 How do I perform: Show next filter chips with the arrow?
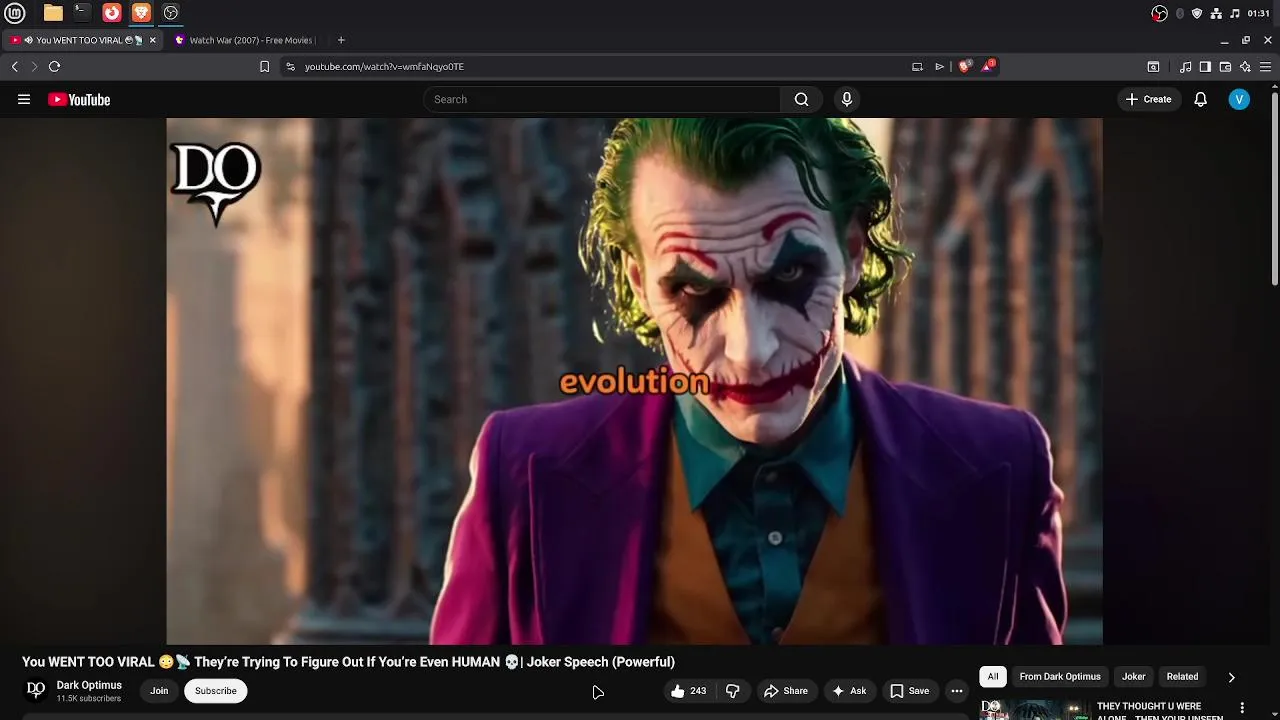click(x=1231, y=677)
